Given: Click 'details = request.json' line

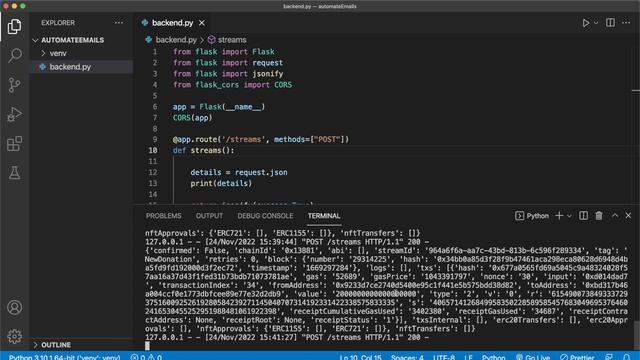Looking at the screenshot, I should 238,172.
